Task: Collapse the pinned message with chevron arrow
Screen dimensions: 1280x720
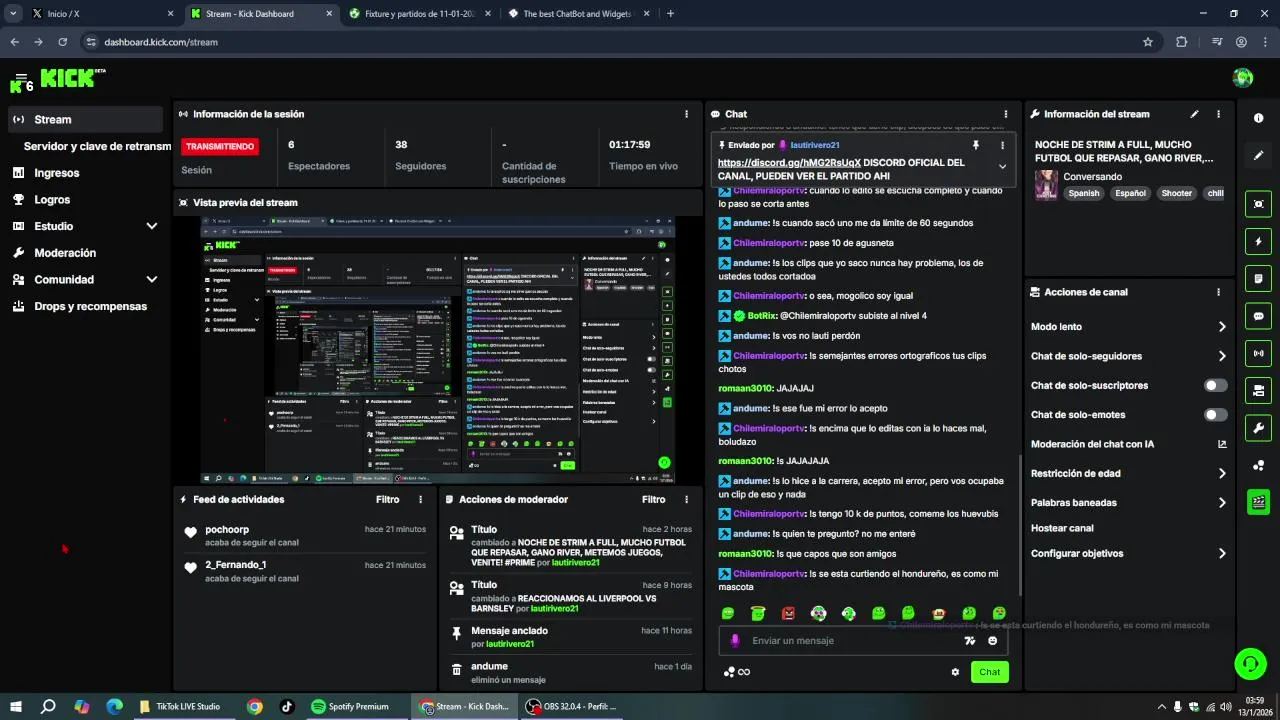Action: tap(1002, 166)
